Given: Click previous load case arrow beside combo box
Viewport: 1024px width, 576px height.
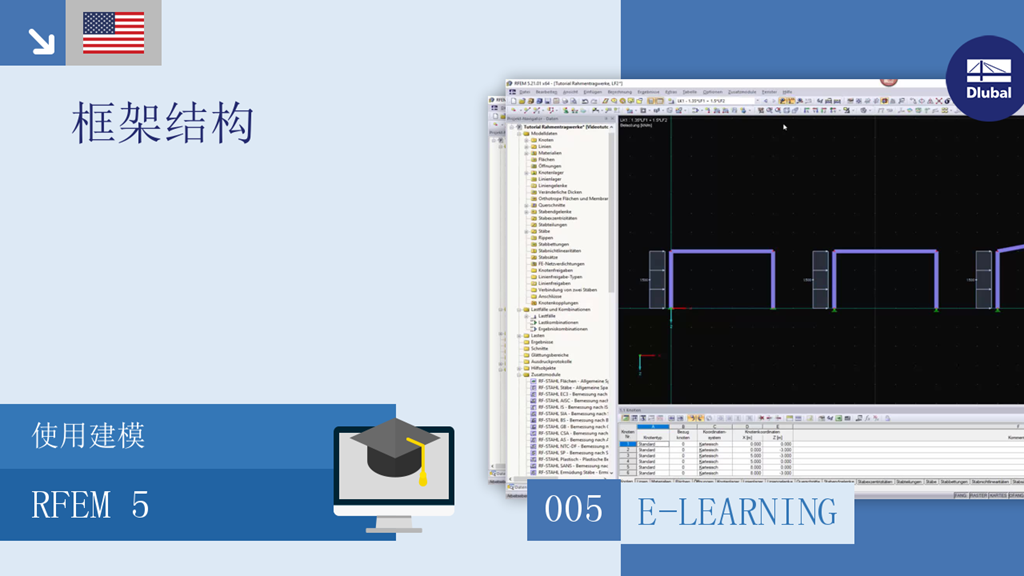Looking at the screenshot, I should [x=766, y=101].
